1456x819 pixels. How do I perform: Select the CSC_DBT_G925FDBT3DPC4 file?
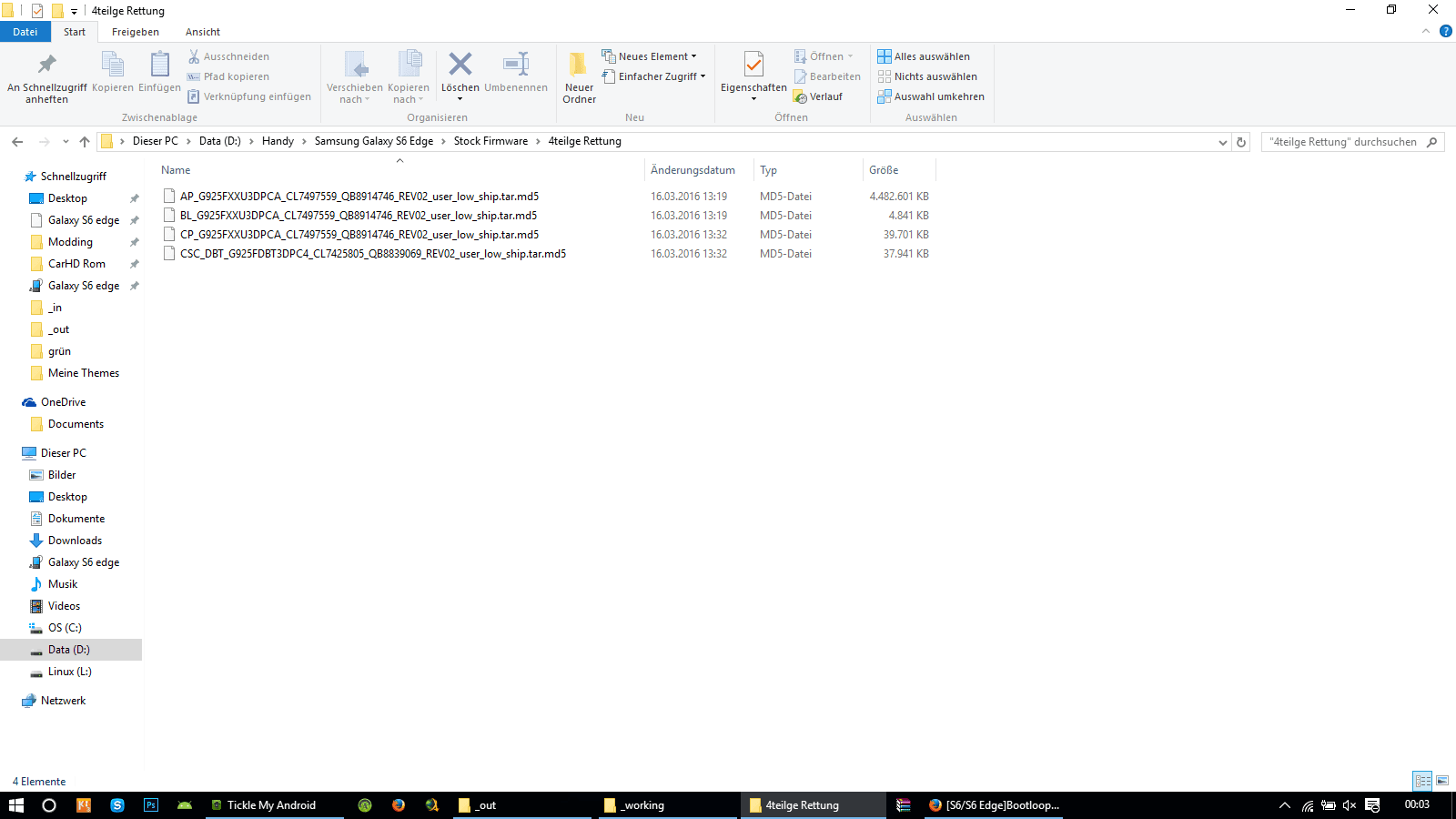pyautogui.click(x=373, y=254)
